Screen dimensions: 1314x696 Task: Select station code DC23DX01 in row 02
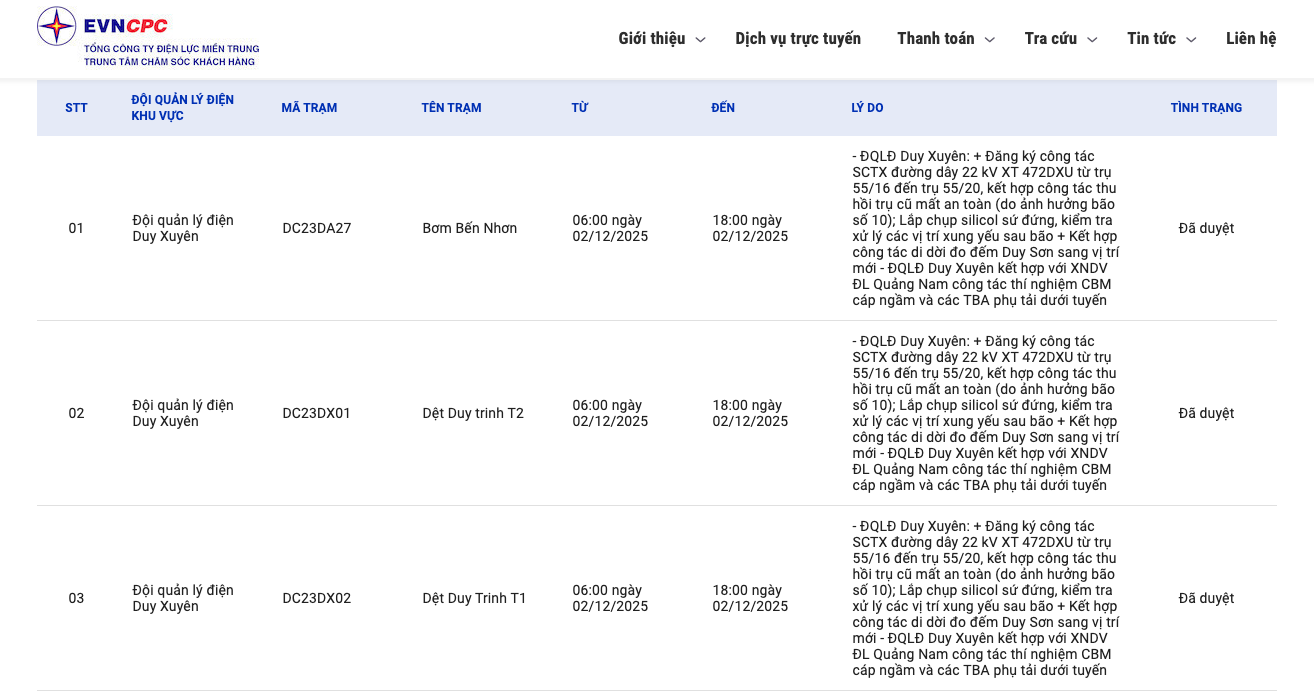(316, 413)
